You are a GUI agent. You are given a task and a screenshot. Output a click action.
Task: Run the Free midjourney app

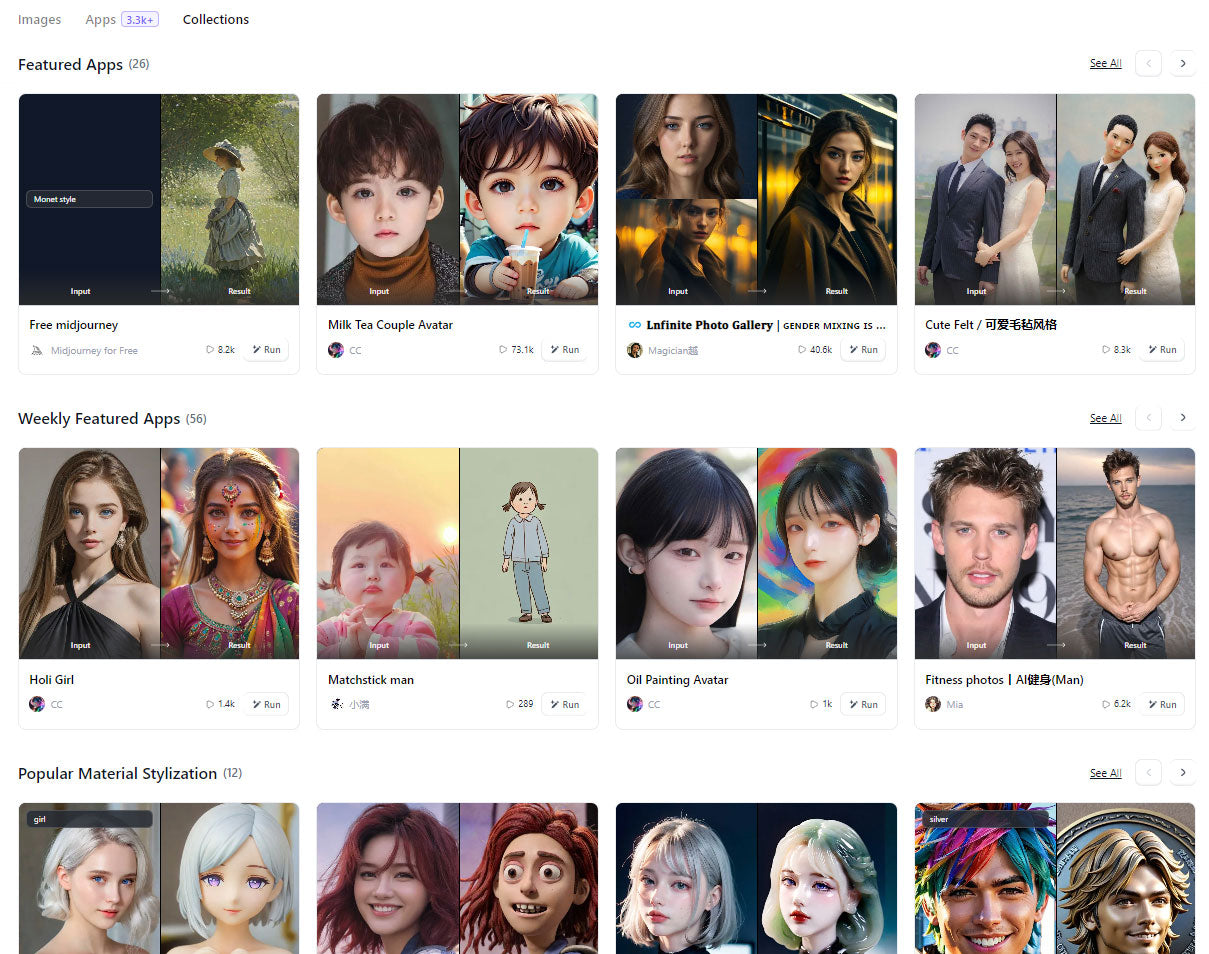tap(266, 350)
